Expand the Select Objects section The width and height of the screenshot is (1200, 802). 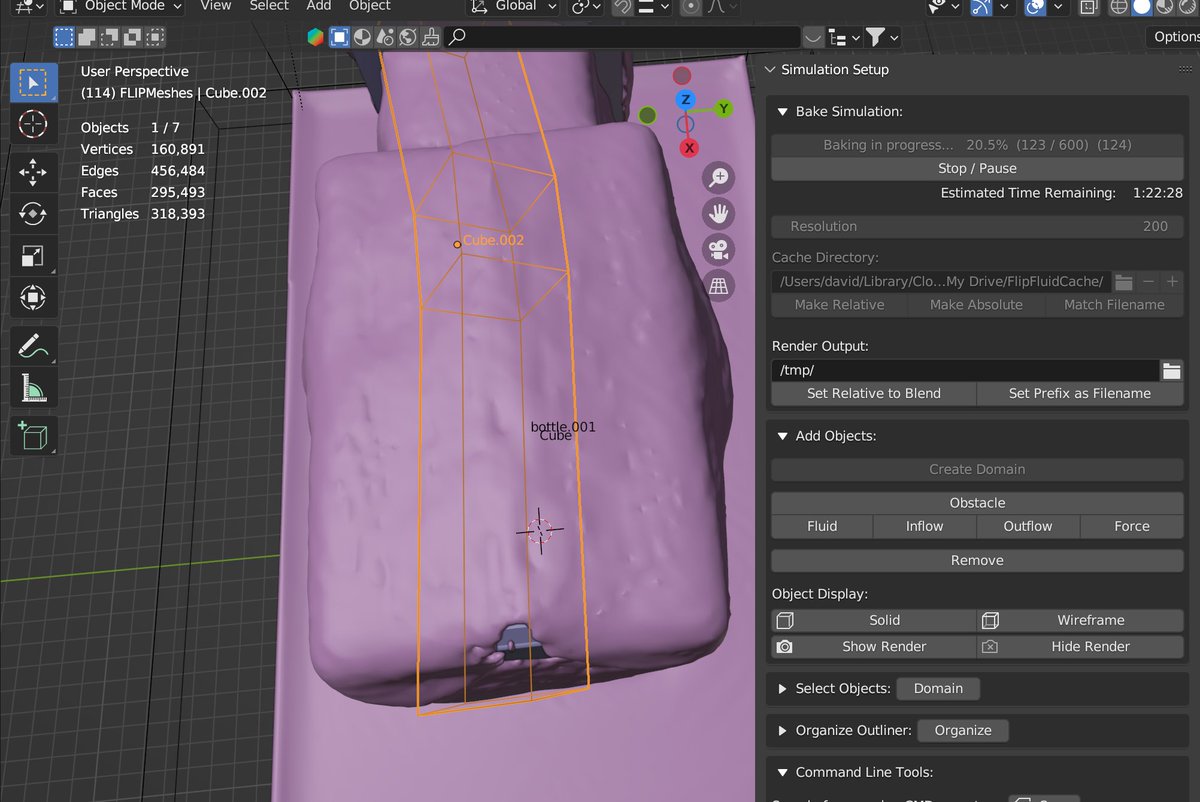pyautogui.click(x=783, y=689)
